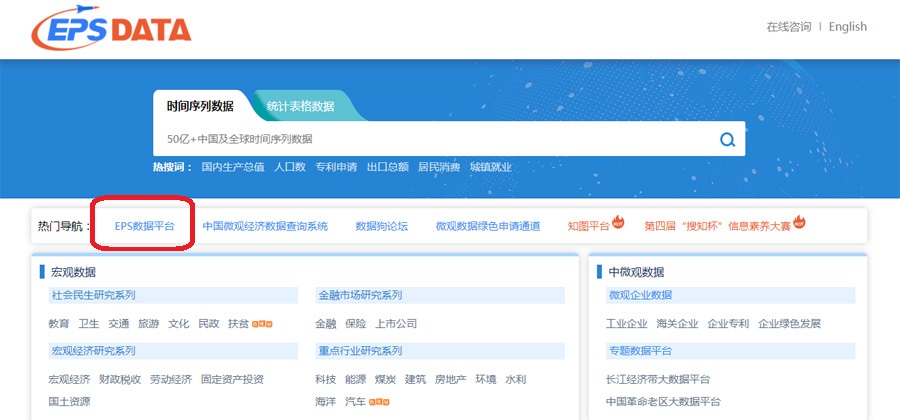This screenshot has width=900, height=420.
Task: Open 交通 data category
Action: click(x=119, y=324)
